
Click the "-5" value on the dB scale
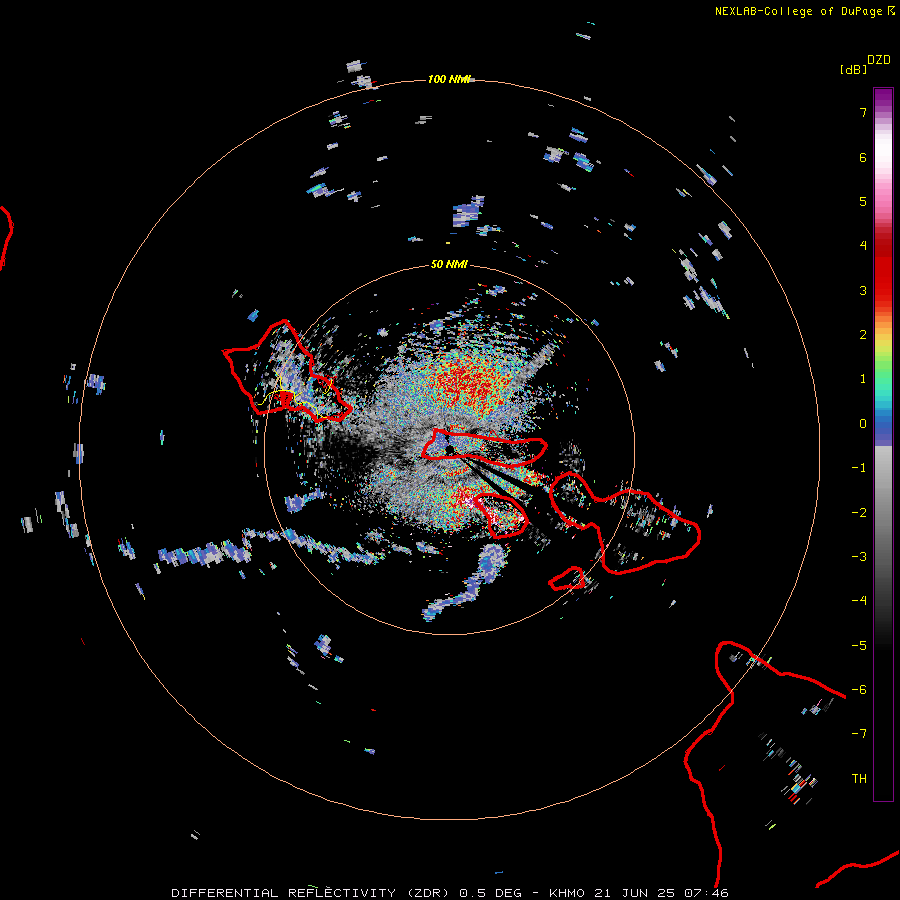[x=859, y=646]
